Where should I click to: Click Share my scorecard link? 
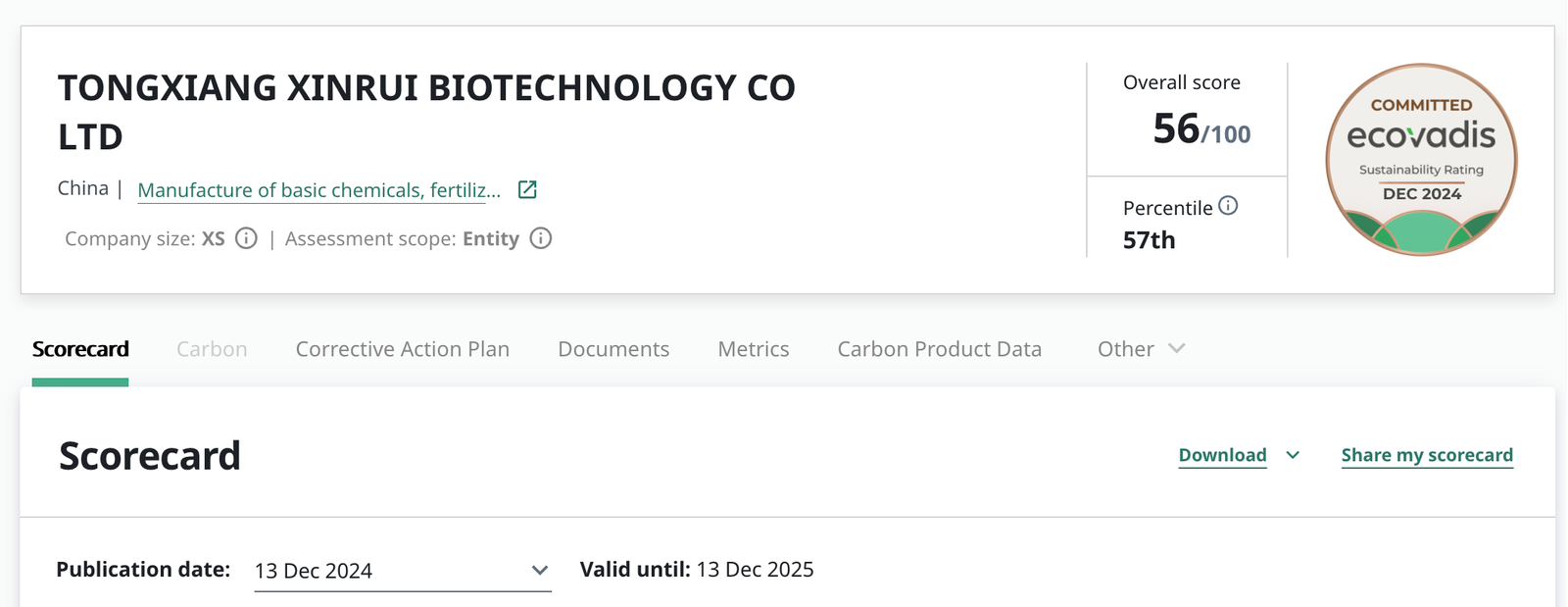pos(1427,455)
